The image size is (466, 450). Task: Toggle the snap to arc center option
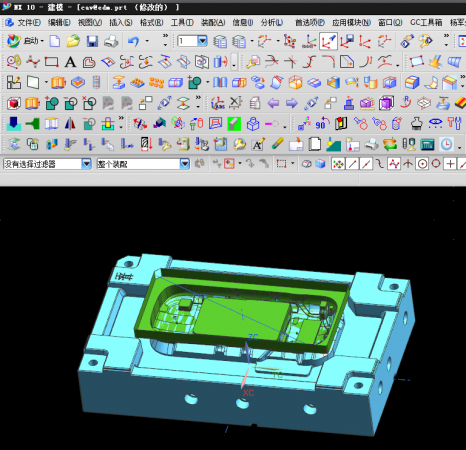pyautogui.click(x=422, y=164)
